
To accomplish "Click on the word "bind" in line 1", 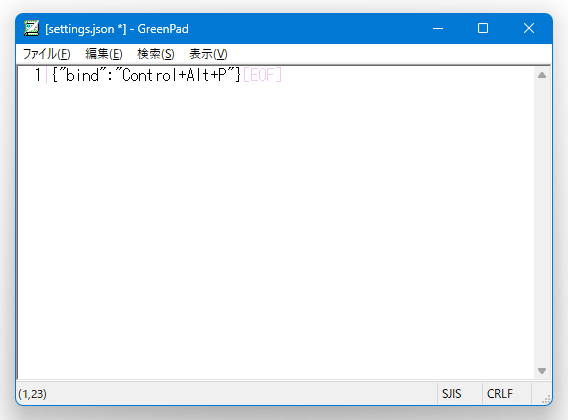I will coord(82,75).
